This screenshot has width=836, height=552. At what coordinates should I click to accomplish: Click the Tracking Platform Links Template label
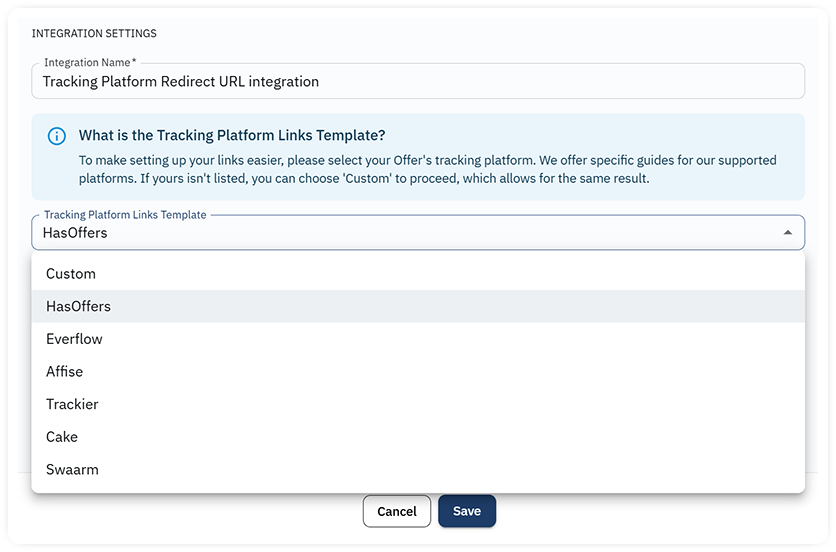[x=125, y=214]
